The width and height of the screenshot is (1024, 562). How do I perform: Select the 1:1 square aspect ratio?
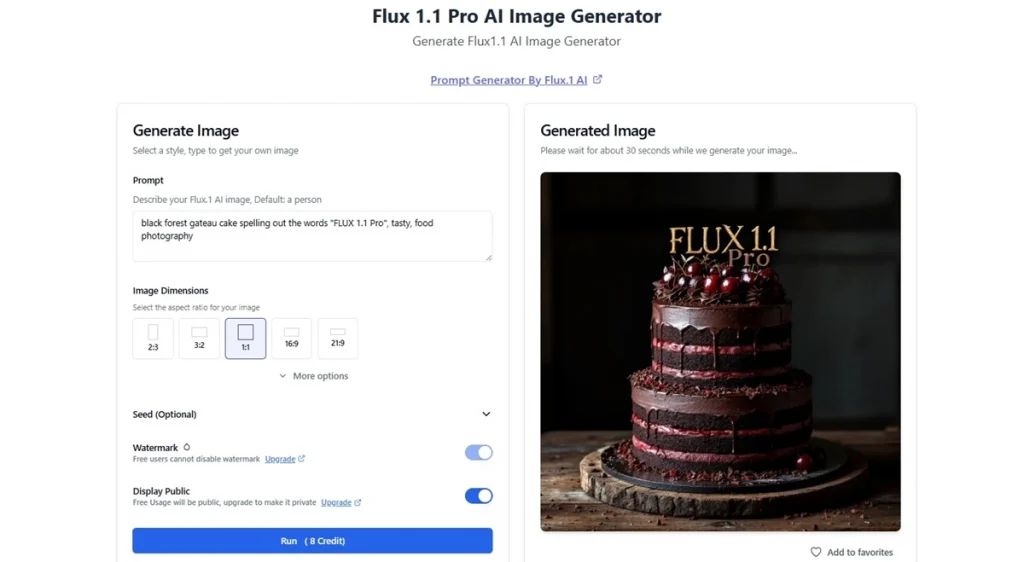point(246,338)
